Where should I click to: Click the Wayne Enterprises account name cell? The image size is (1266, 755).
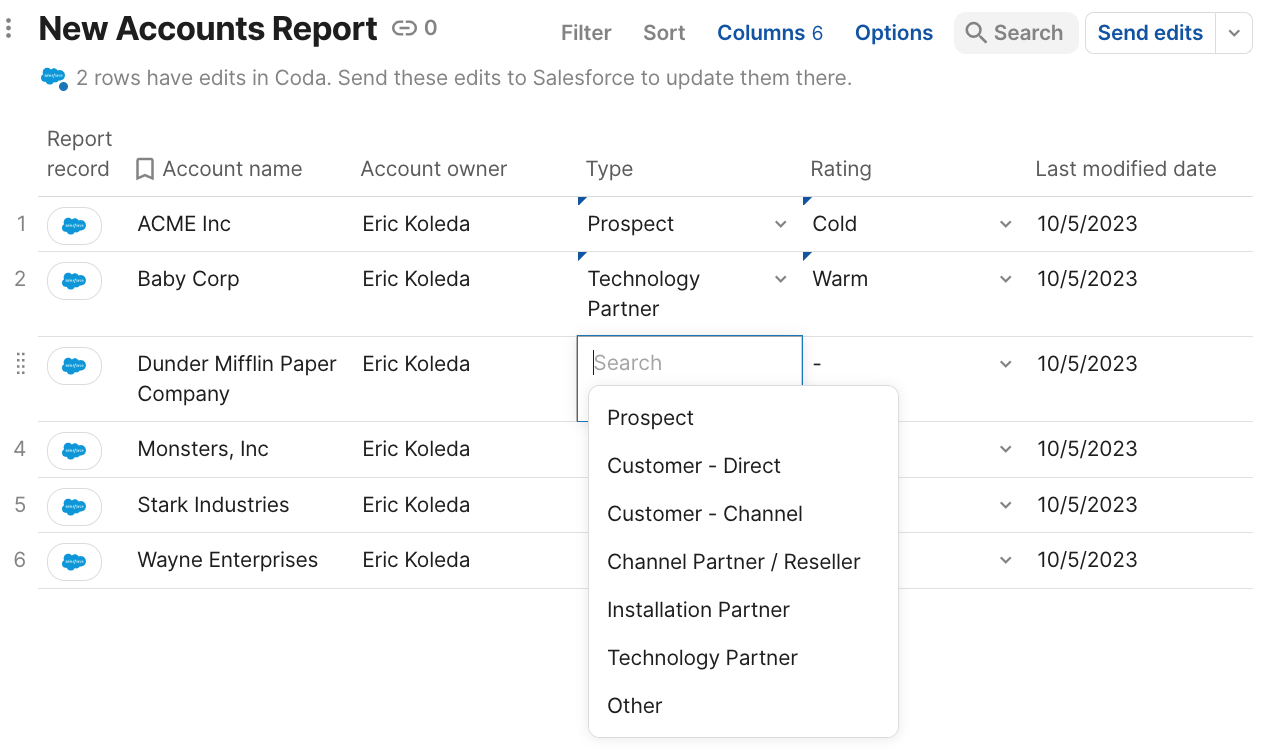click(228, 560)
